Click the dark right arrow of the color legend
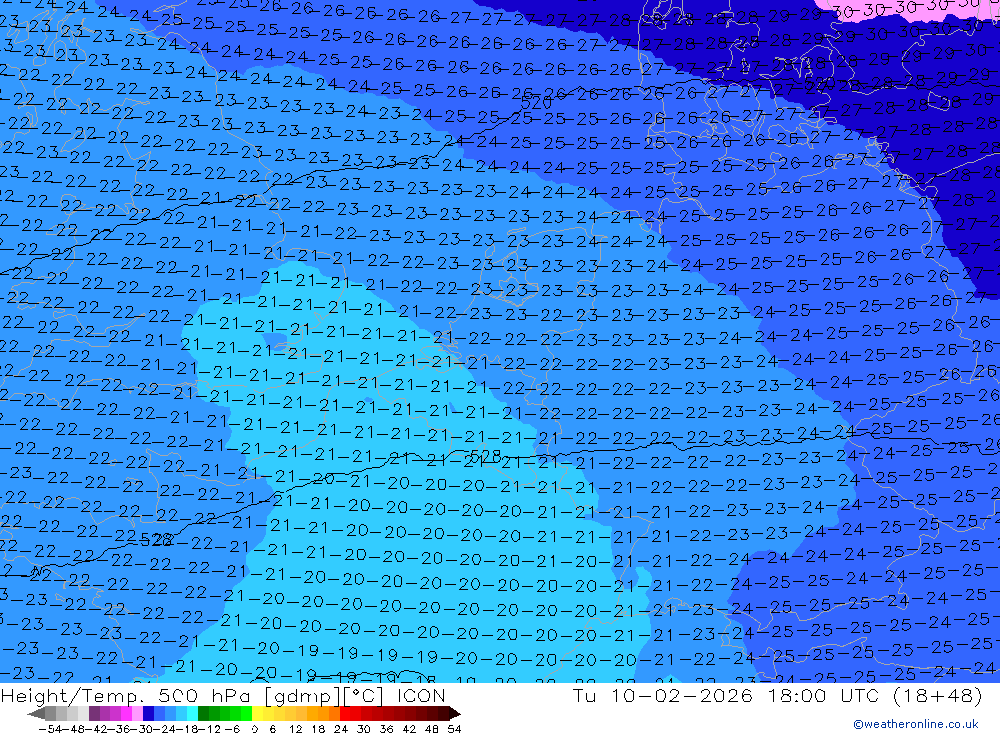The width and height of the screenshot is (1000, 733). tap(455, 713)
